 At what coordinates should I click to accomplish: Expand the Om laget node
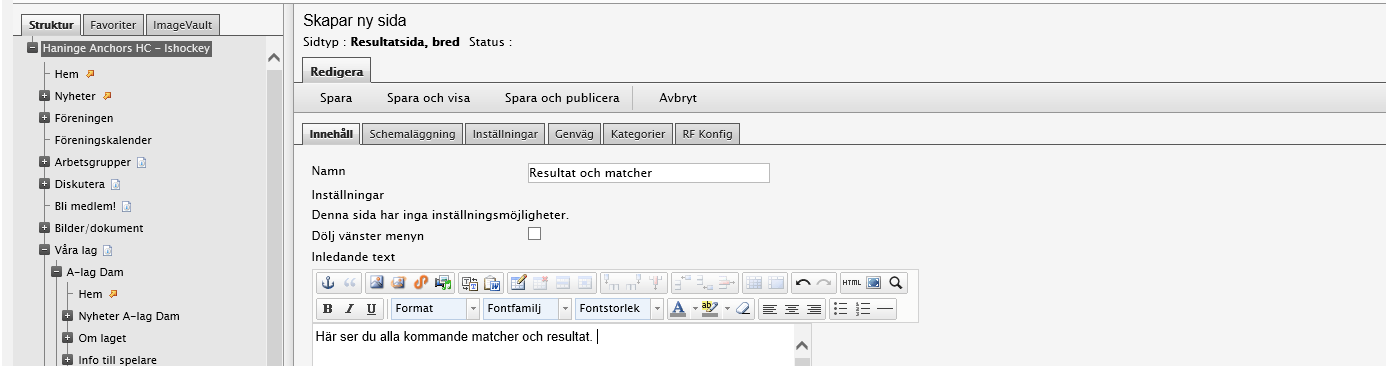click(x=68, y=338)
